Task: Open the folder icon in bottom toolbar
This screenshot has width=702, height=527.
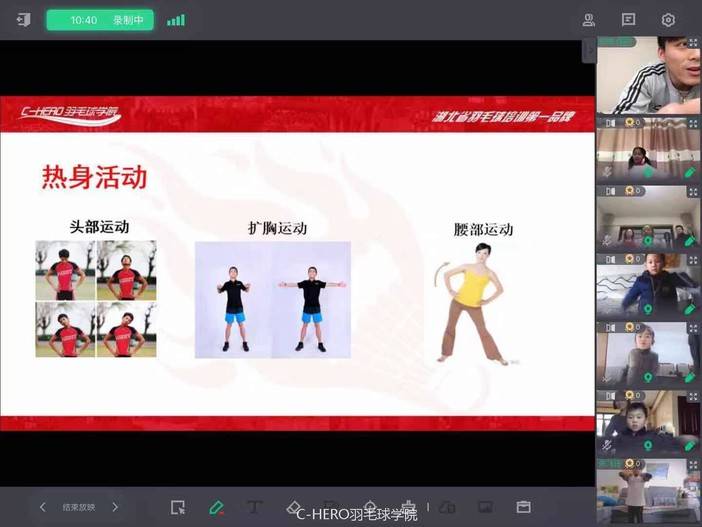Action: 523,507
